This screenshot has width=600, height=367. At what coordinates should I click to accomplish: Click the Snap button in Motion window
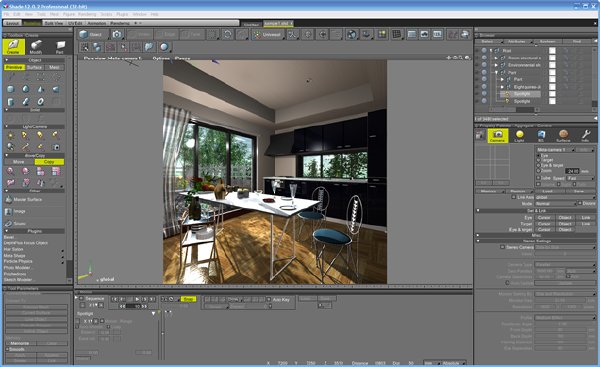point(188,299)
